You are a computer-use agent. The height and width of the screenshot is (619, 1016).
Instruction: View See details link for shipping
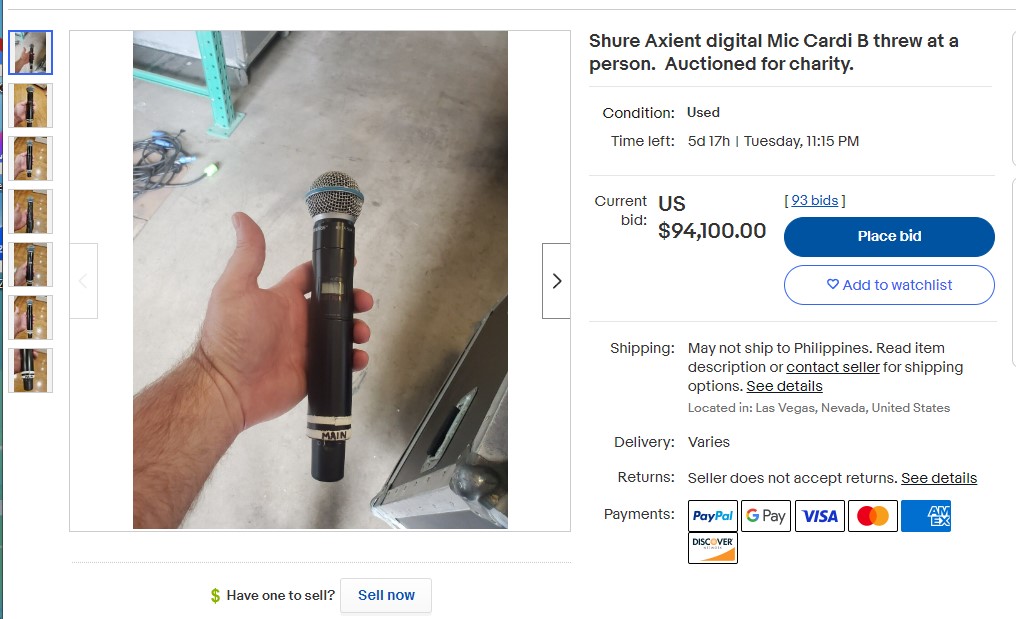[x=784, y=386]
